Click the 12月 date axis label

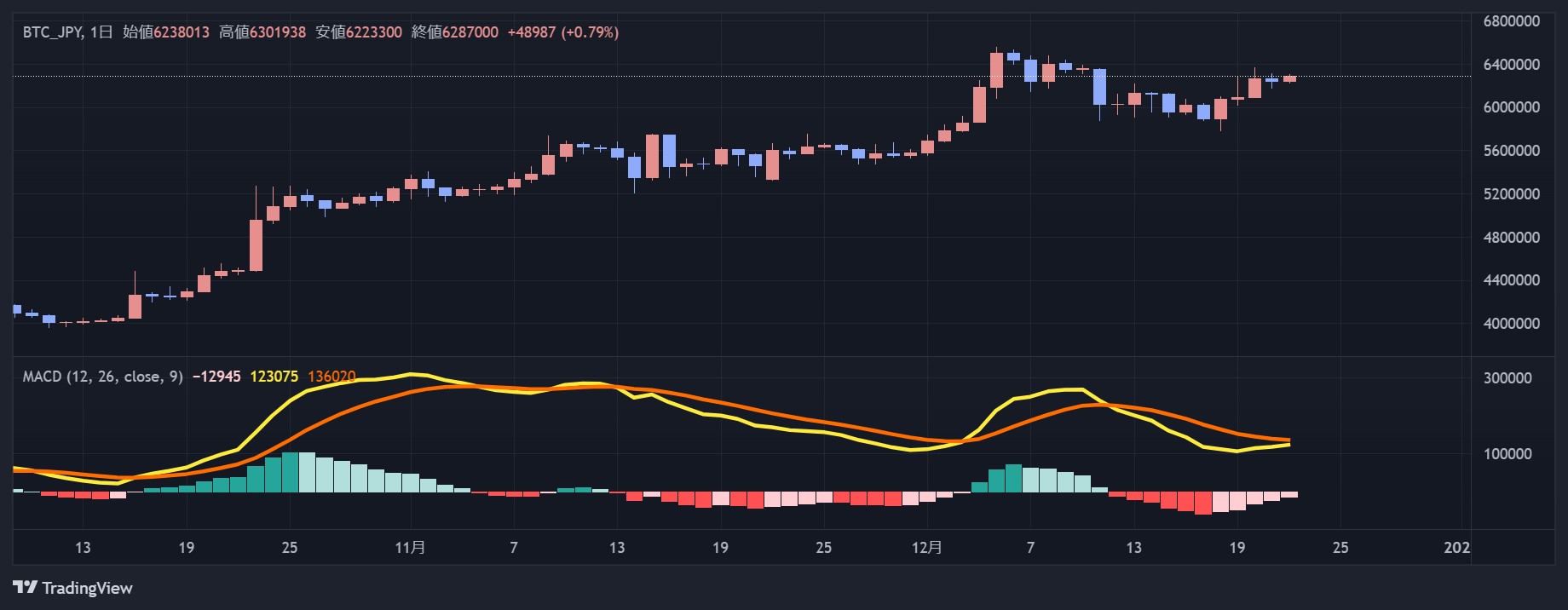[x=926, y=547]
